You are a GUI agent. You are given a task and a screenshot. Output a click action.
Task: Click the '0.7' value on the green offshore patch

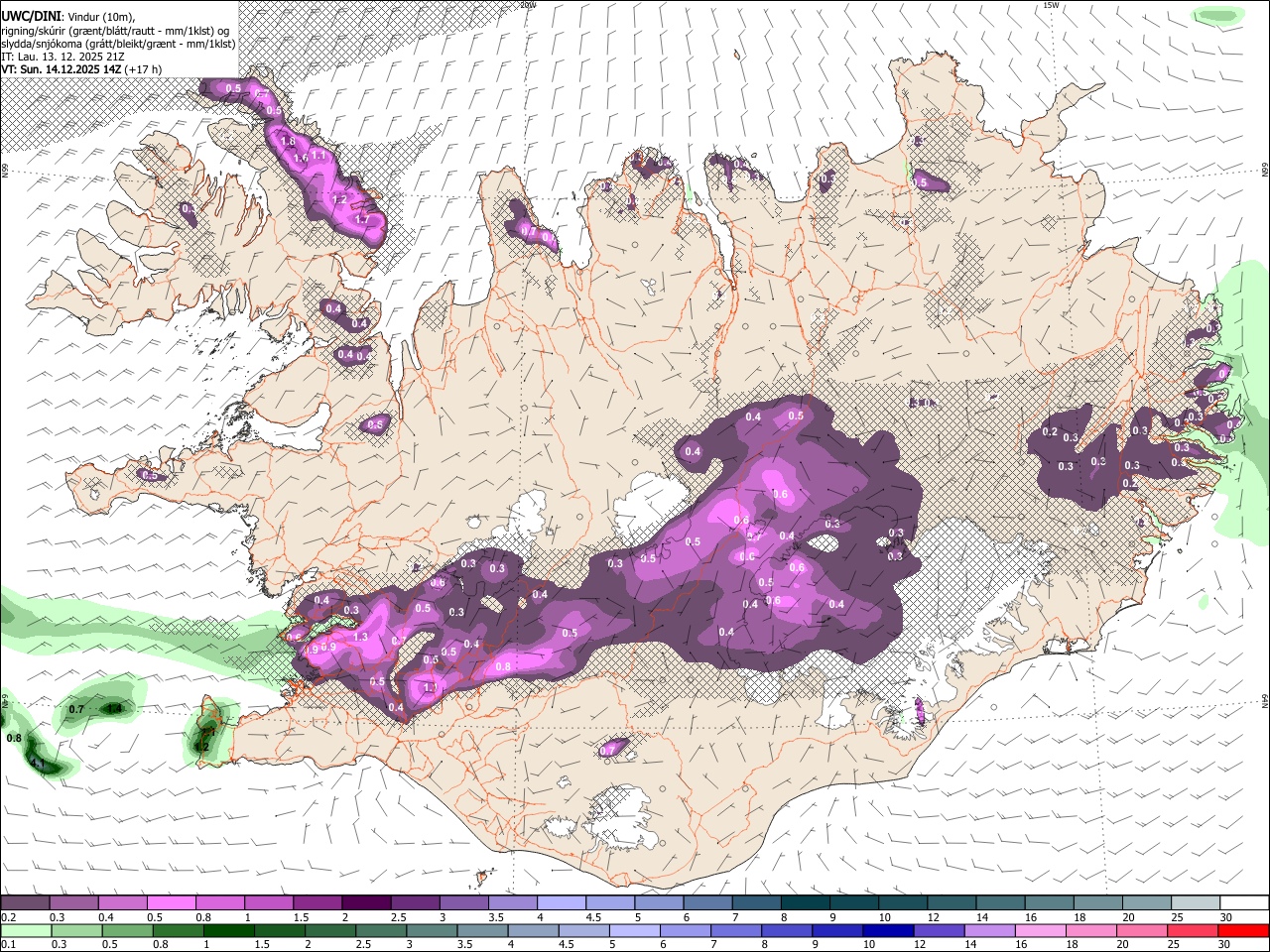(x=76, y=709)
